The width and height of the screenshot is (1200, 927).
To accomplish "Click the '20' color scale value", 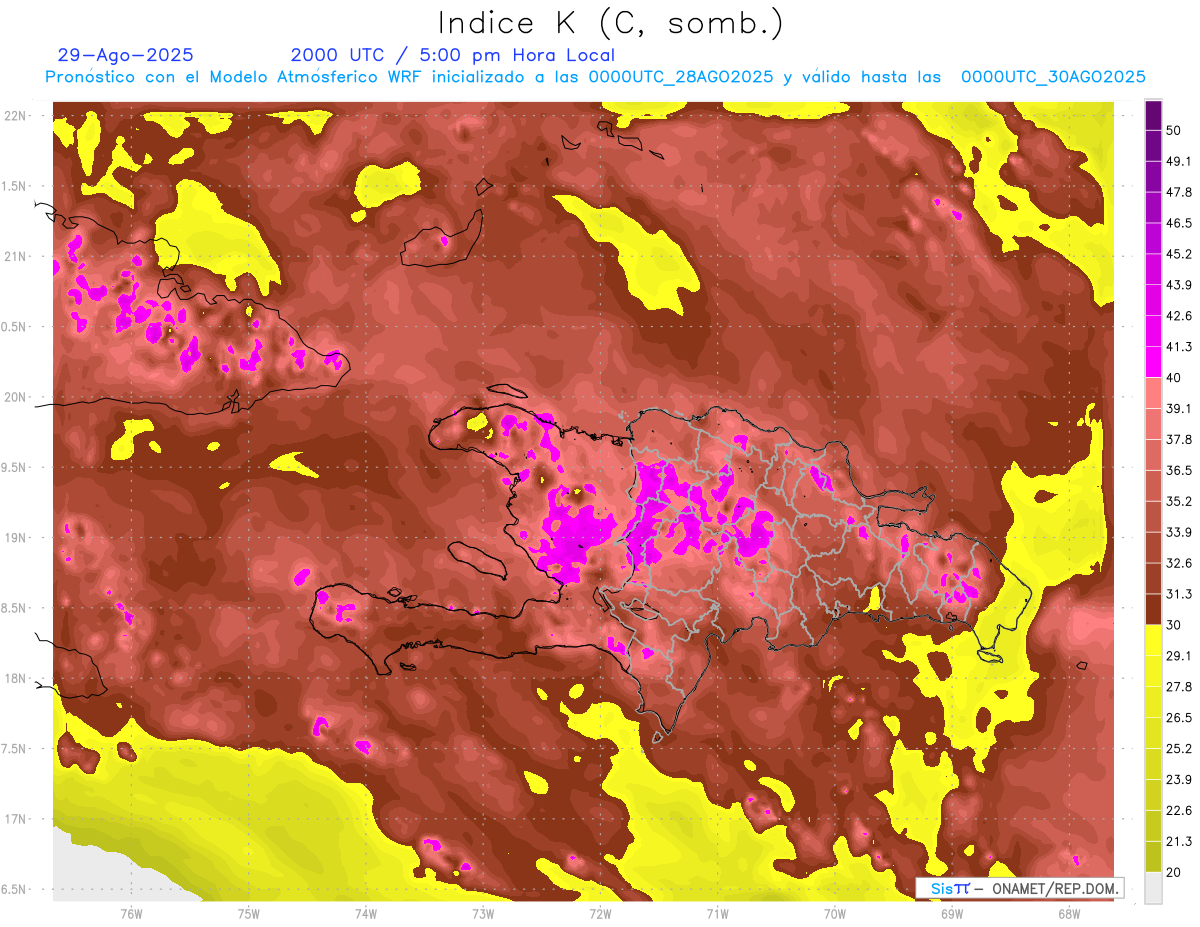I will (x=1175, y=873).
